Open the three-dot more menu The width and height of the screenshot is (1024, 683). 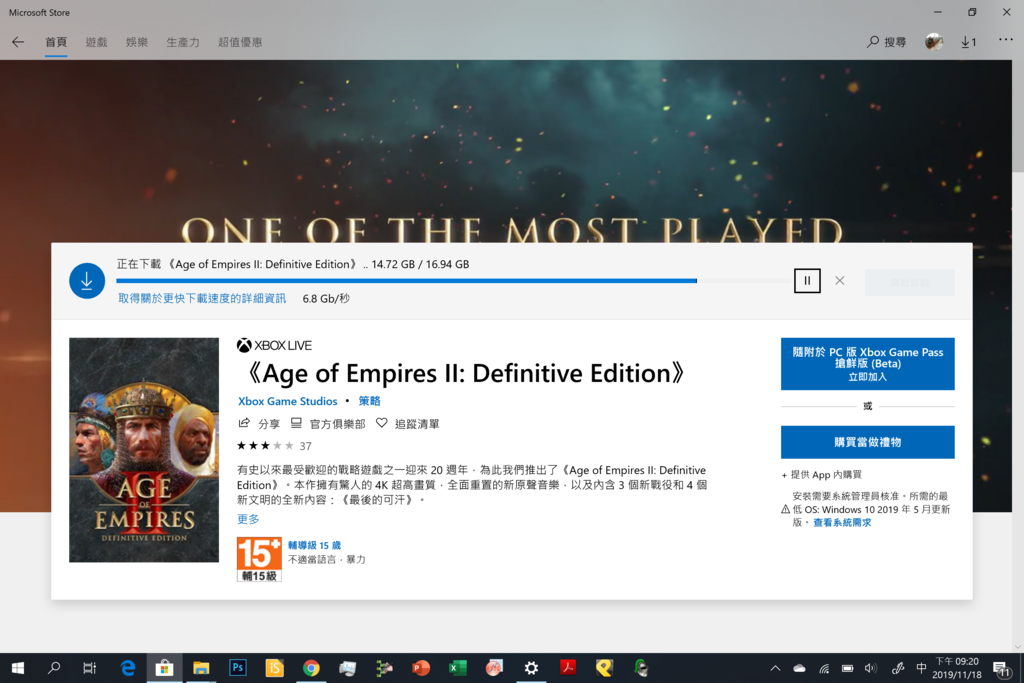pos(1006,40)
